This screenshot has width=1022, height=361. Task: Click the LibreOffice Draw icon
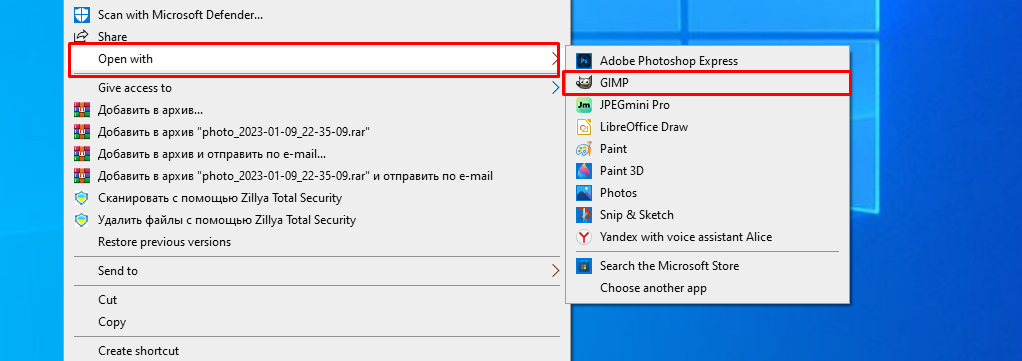click(x=584, y=127)
